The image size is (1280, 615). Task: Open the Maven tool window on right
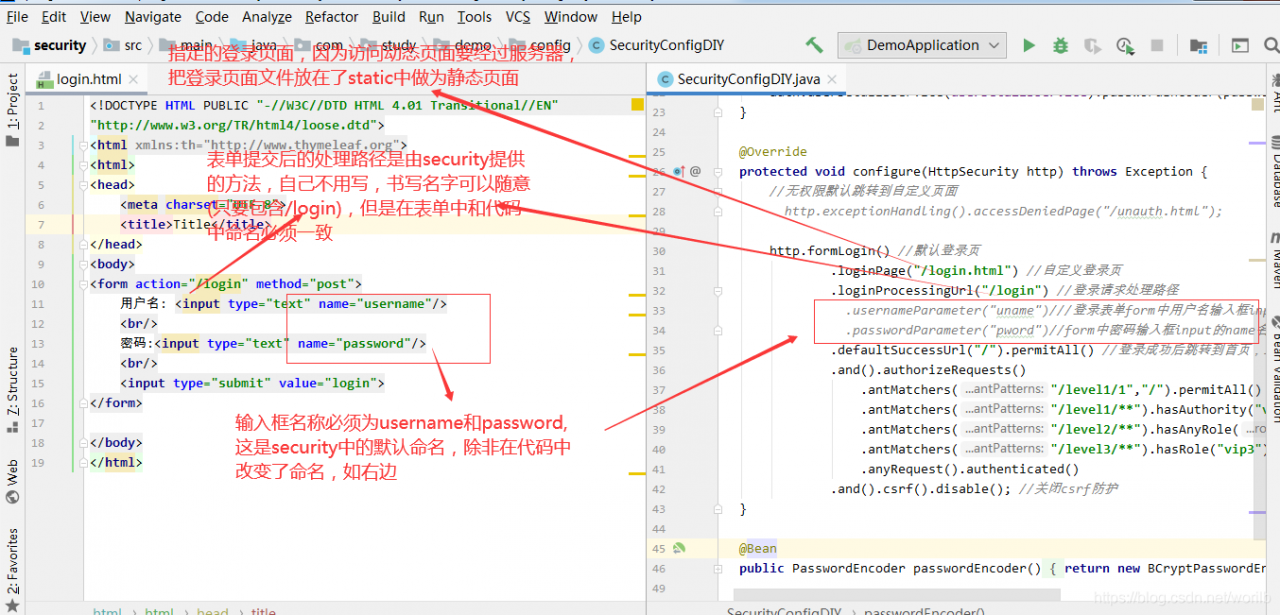click(1275, 262)
